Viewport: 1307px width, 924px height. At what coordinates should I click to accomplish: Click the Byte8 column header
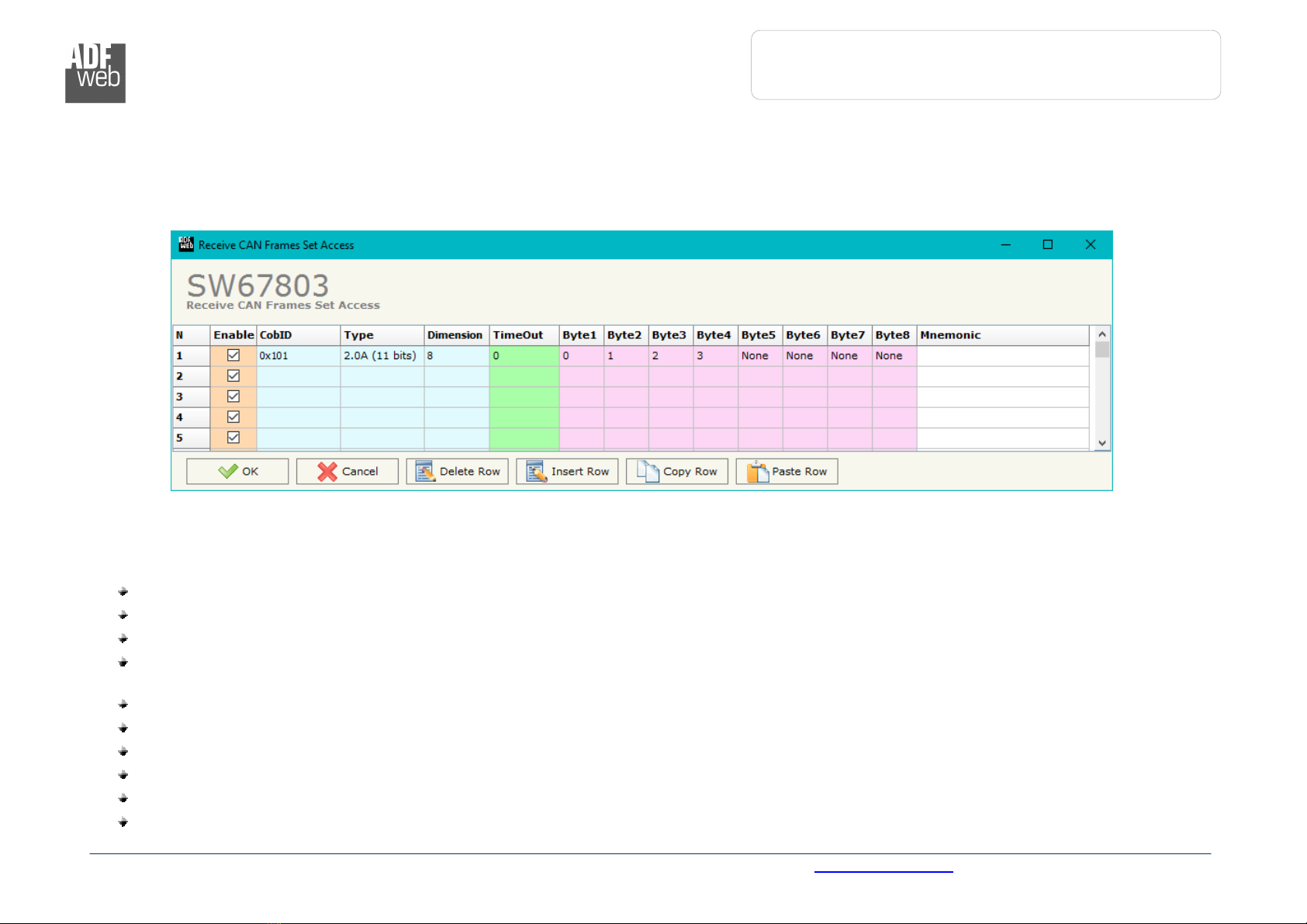pos(894,335)
